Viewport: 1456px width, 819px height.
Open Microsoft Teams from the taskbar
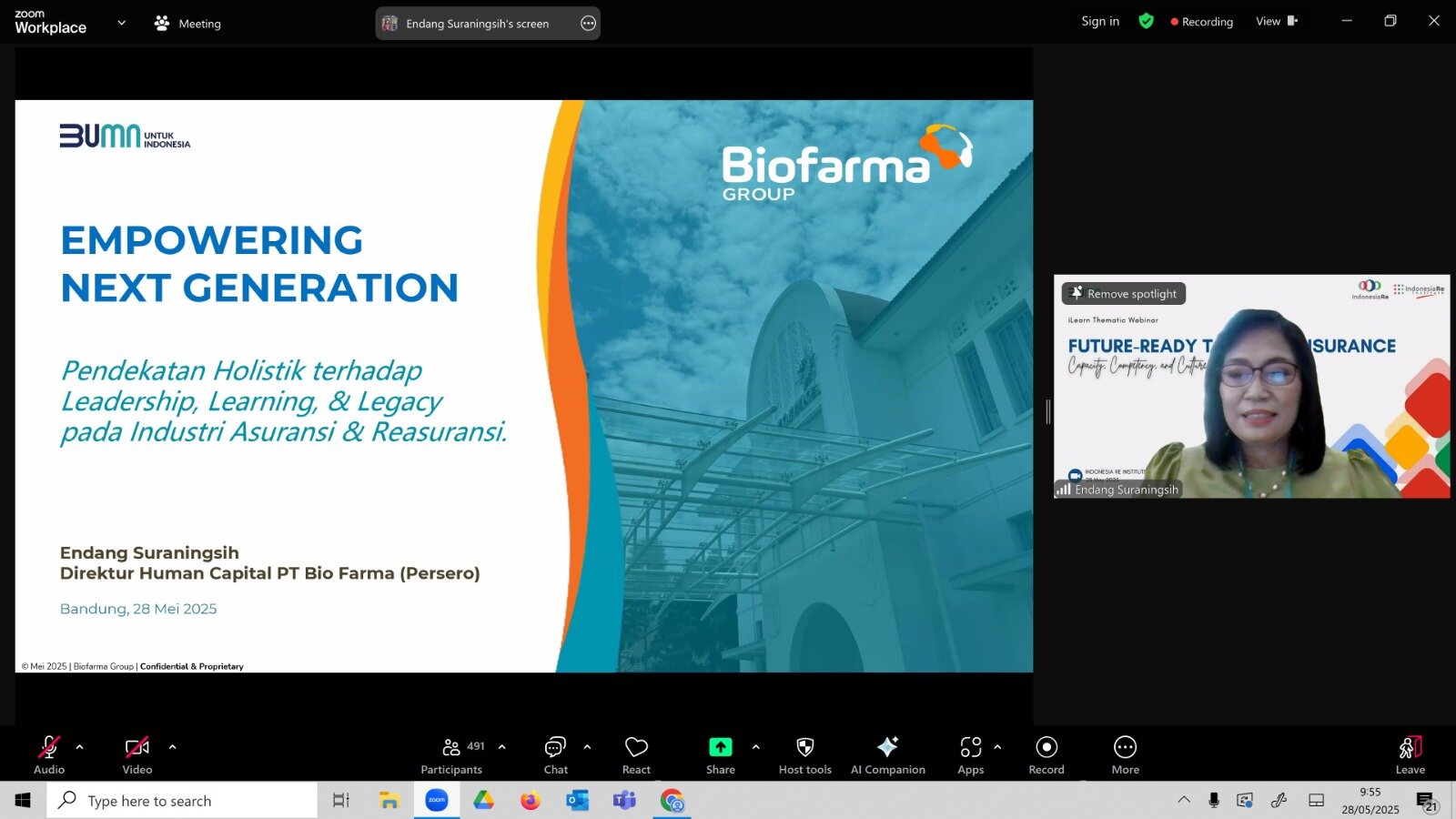click(624, 801)
